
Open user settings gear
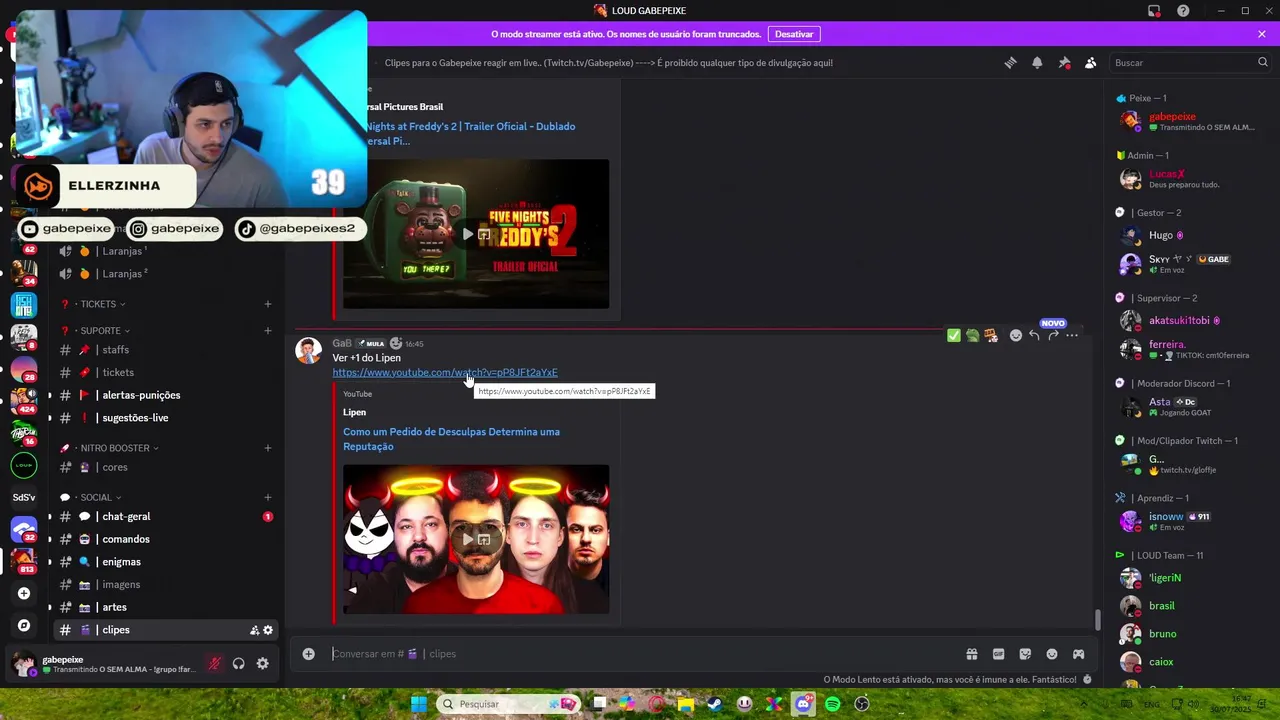[263, 664]
